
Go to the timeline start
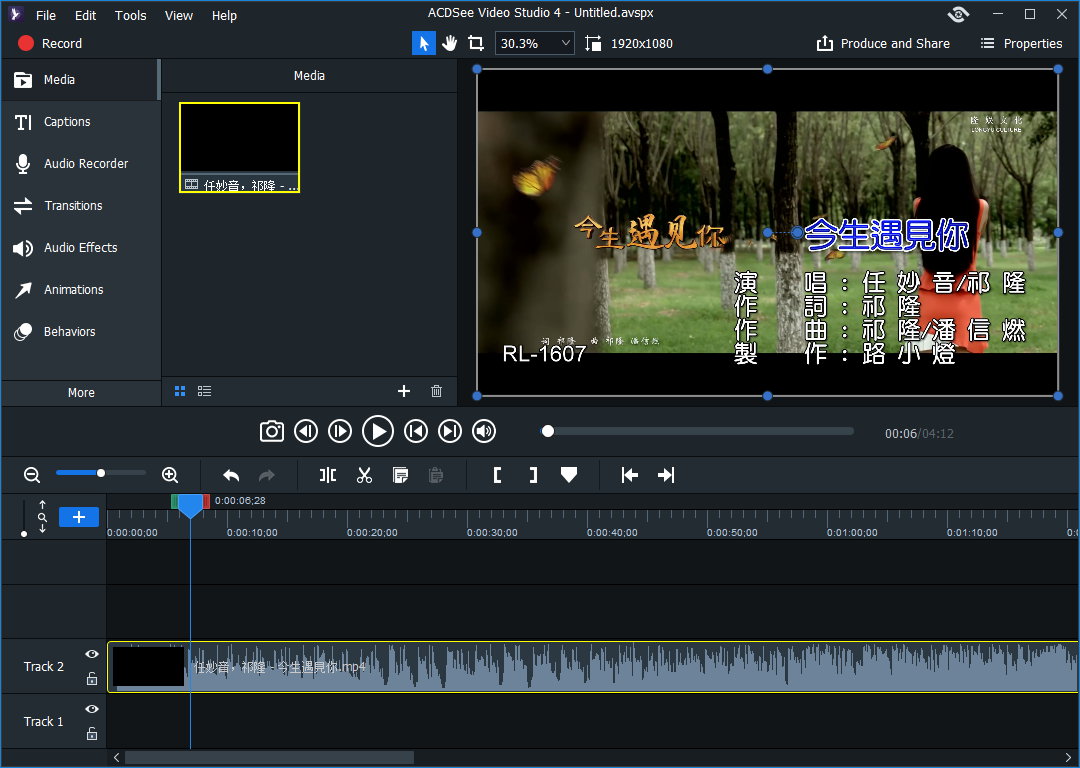point(630,475)
